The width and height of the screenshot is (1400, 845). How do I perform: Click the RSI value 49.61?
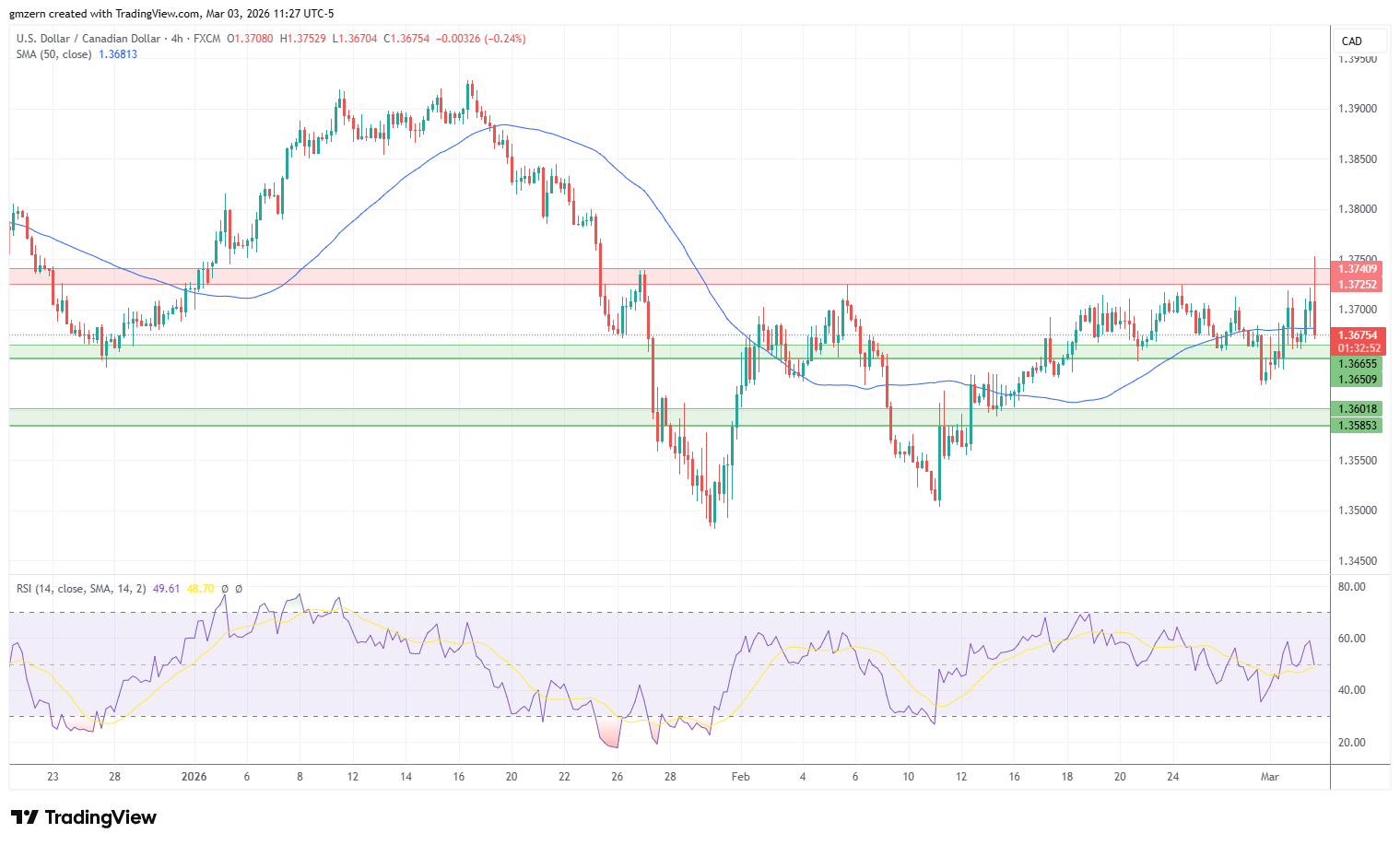pos(166,589)
